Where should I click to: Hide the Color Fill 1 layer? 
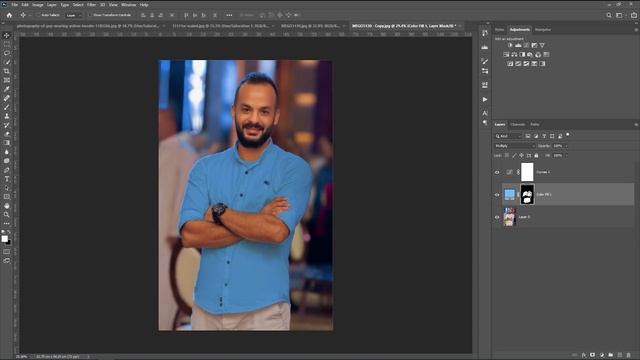point(497,195)
